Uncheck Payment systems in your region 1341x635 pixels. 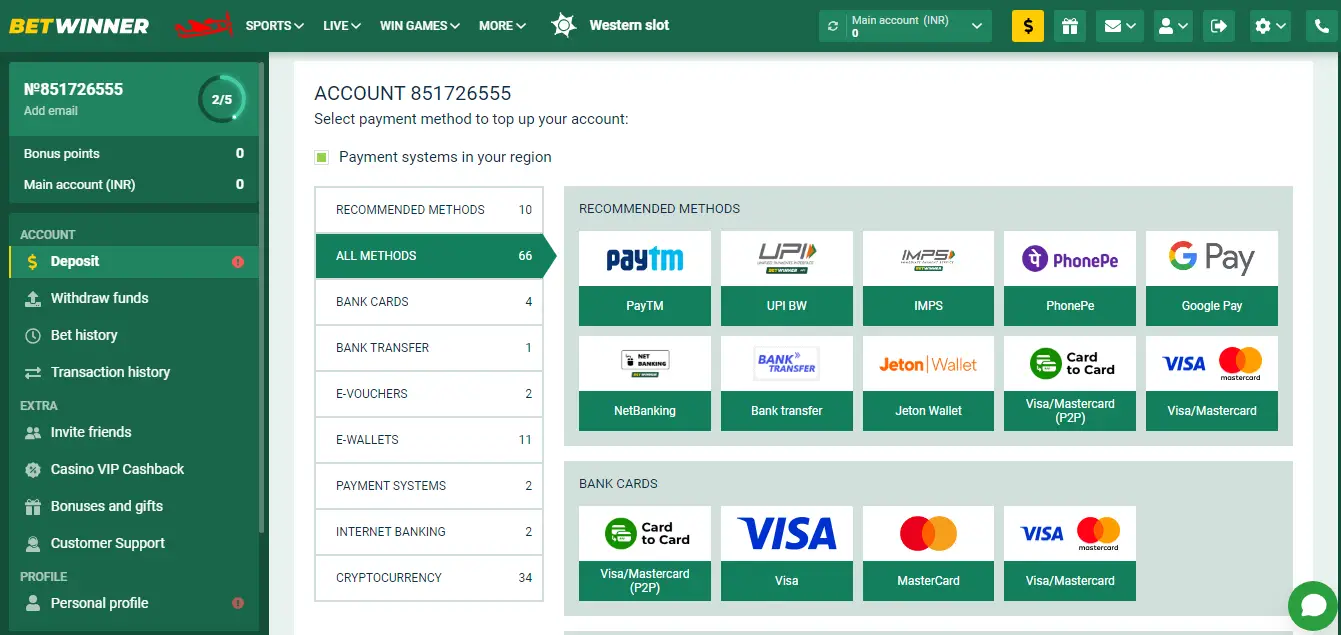[321, 157]
